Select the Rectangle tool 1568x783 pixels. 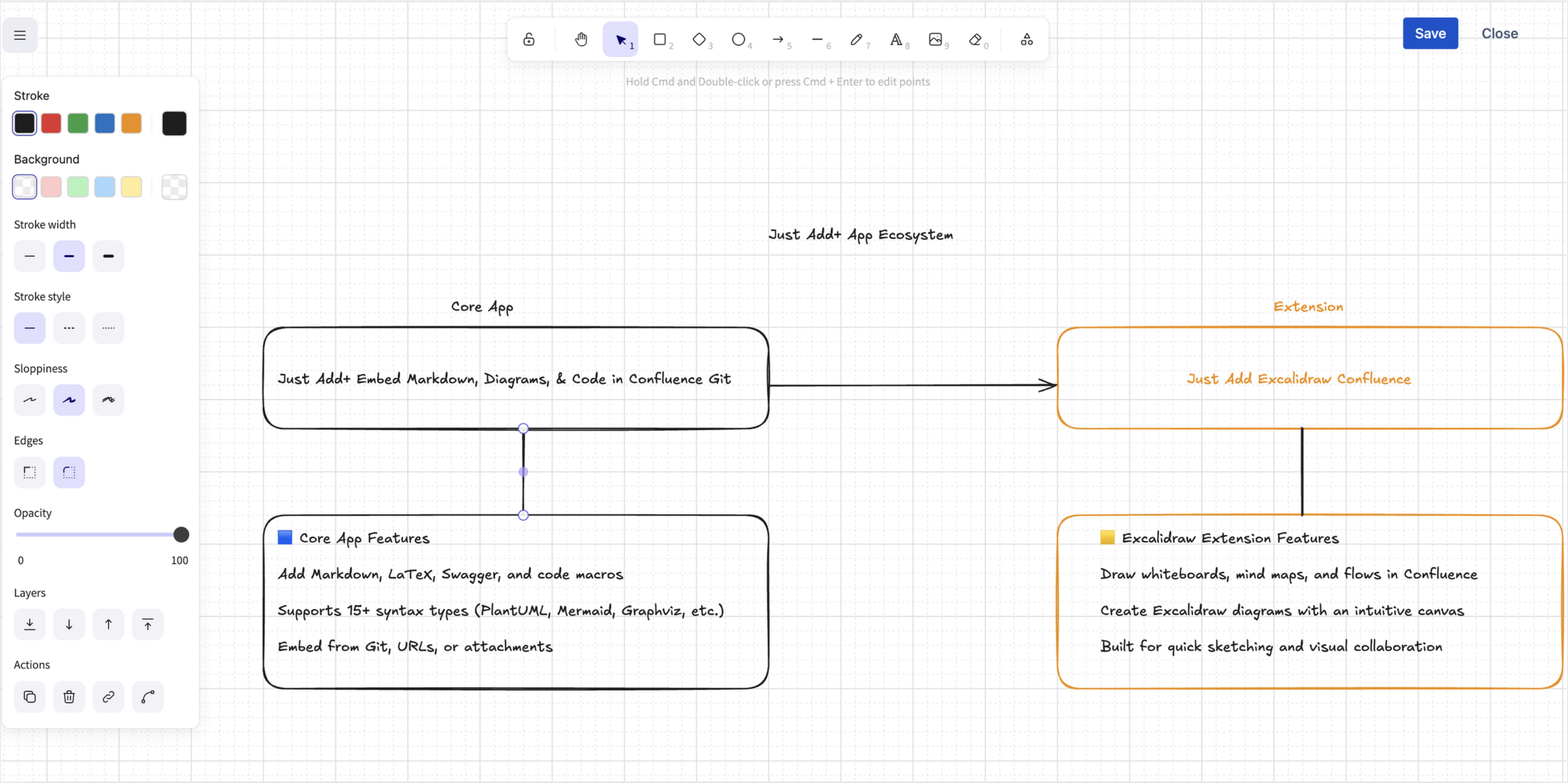pyautogui.click(x=661, y=39)
